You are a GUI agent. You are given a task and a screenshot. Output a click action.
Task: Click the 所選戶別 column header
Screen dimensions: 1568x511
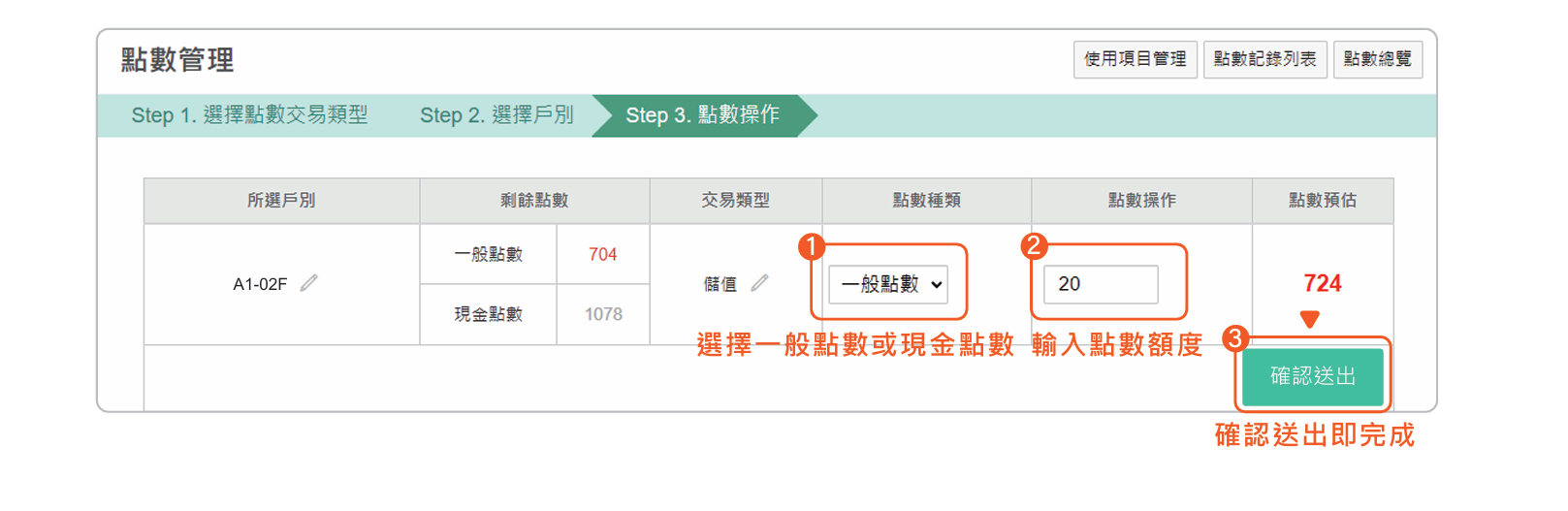(281, 201)
